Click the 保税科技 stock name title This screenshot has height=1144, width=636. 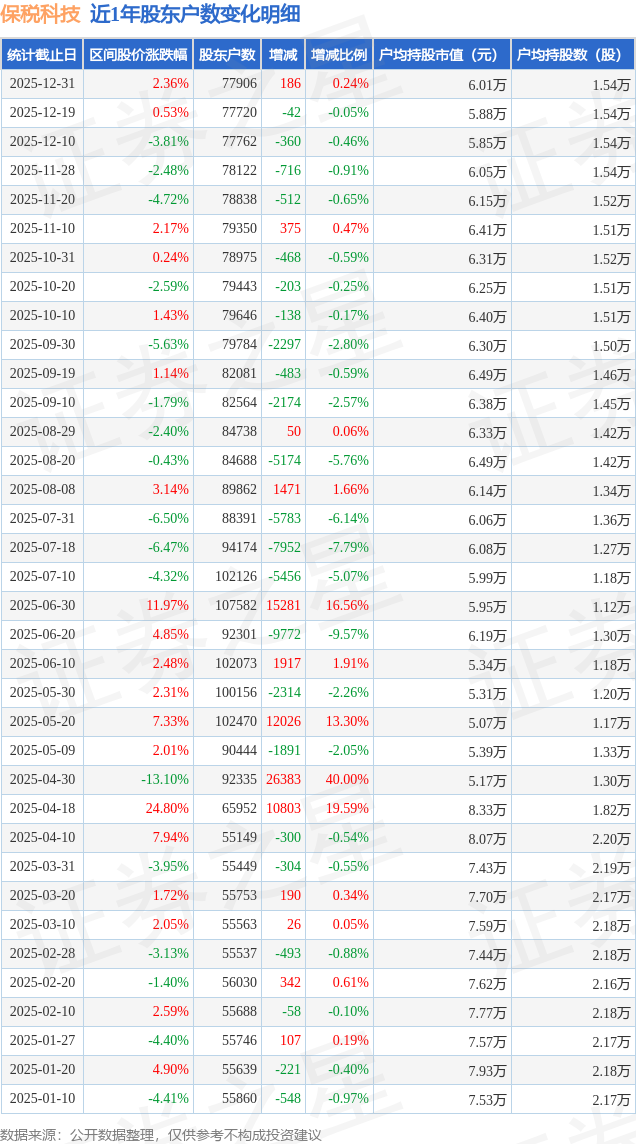tap(41, 14)
